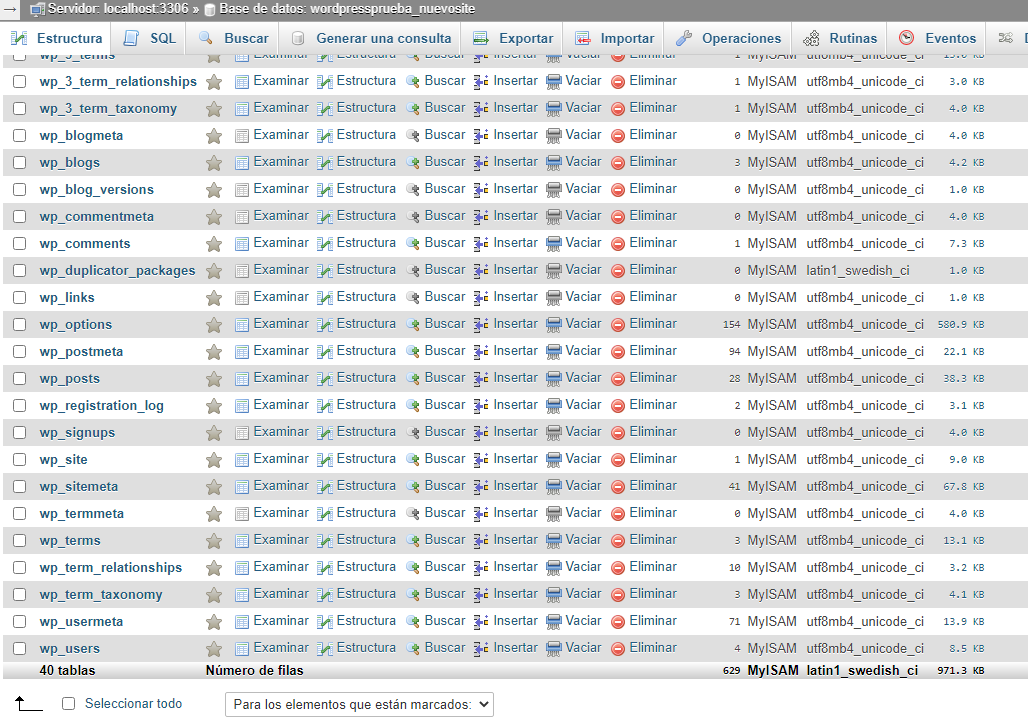
Task: Open the SQL tab
Action: pyautogui.click(x=150, y=39)
